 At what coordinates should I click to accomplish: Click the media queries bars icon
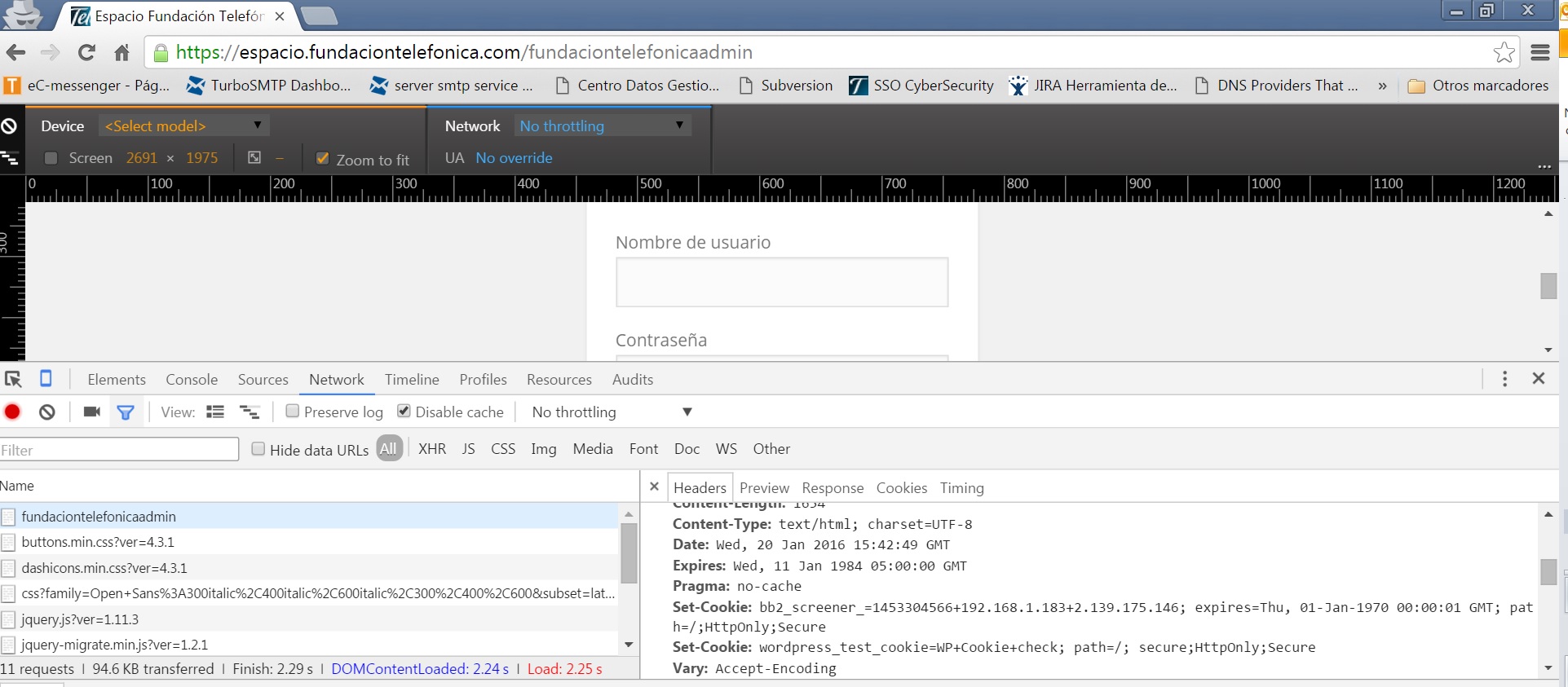(x=10, y=157)
